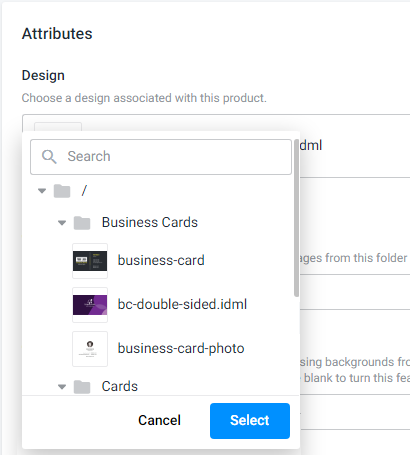Screen dimensions: 410x455
Task: Click the blue Select button
Action: (x=250, y=421)
